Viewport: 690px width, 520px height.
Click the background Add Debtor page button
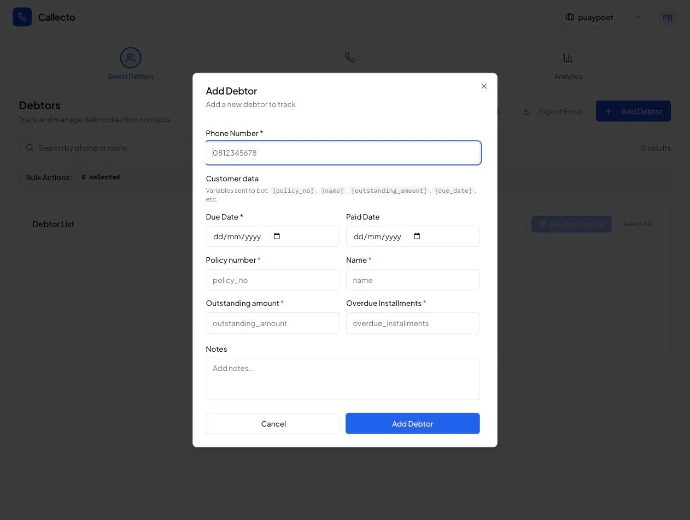(x=633, y=111)
